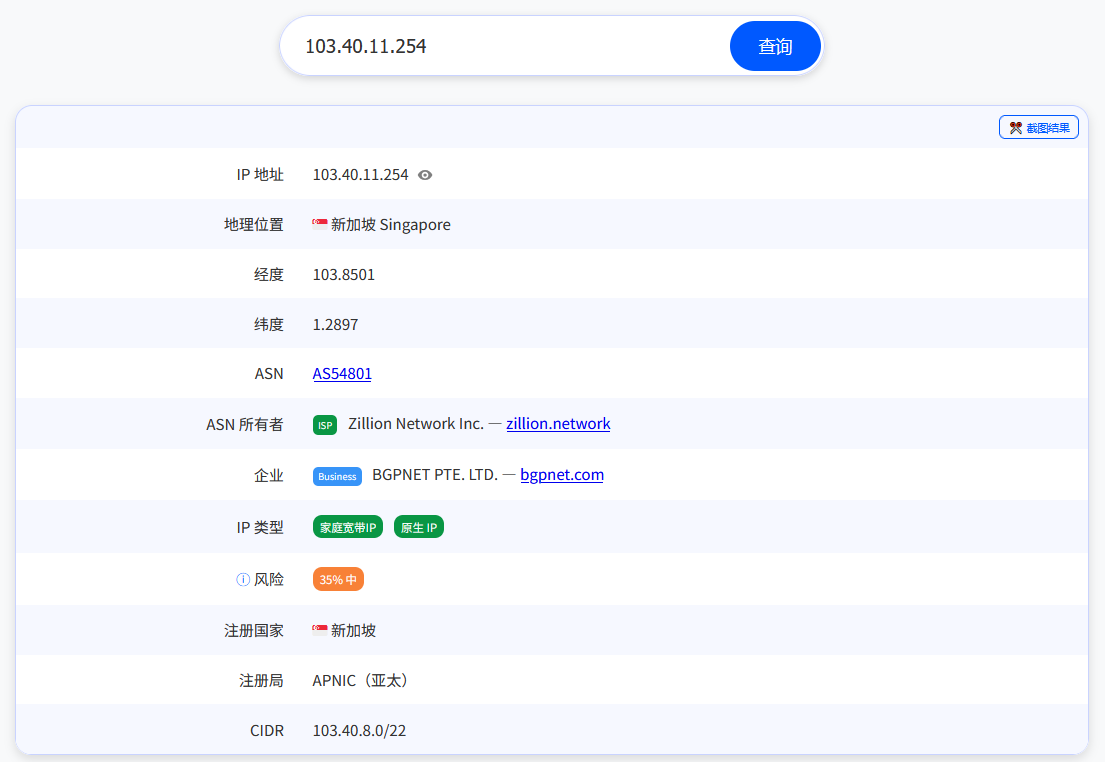Select the 原生 IP tag
This screenshot has height=762, width=1105.
pyautogui.click(x=418, y=527)
